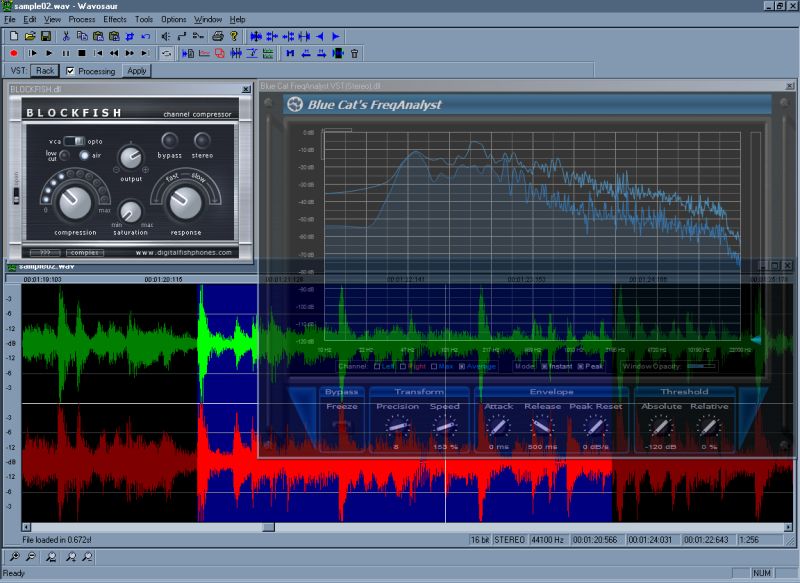This screenshot has width=800, height=583.
Task: Click the blue right arrow marker icon
Action: (336, 36)
